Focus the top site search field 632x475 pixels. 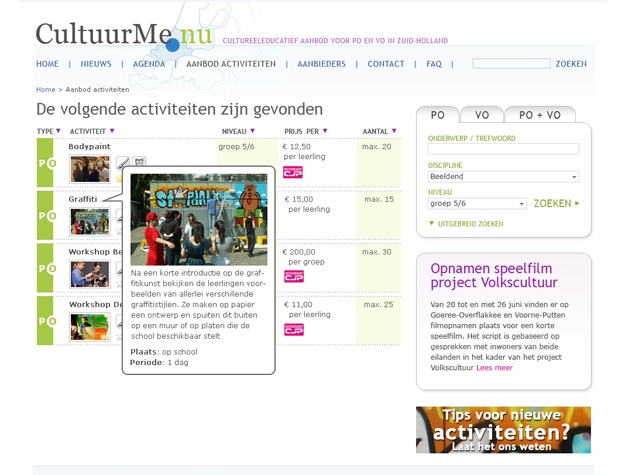click(511, 63)
